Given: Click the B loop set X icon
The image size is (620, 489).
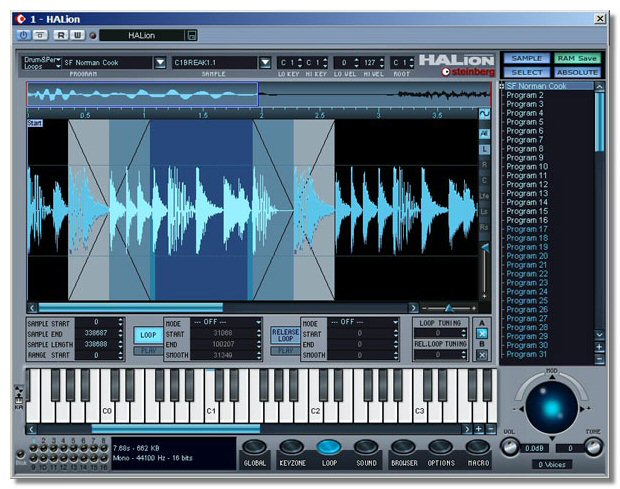Looking at the screenshot, I should click(x=482, y=355).
